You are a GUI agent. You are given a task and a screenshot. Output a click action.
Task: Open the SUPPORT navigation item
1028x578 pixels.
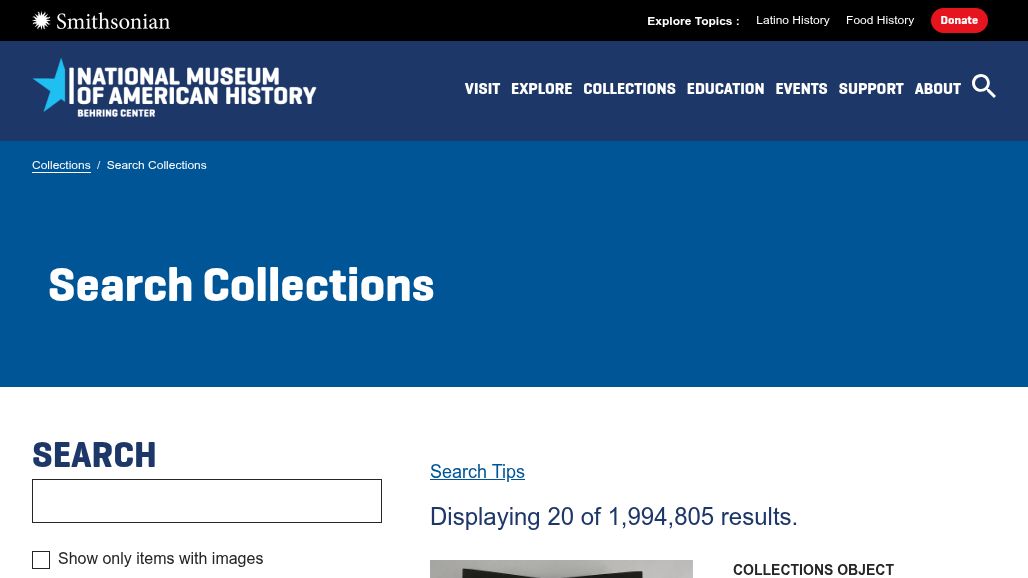pyautogui.click(x=870, y=89)
